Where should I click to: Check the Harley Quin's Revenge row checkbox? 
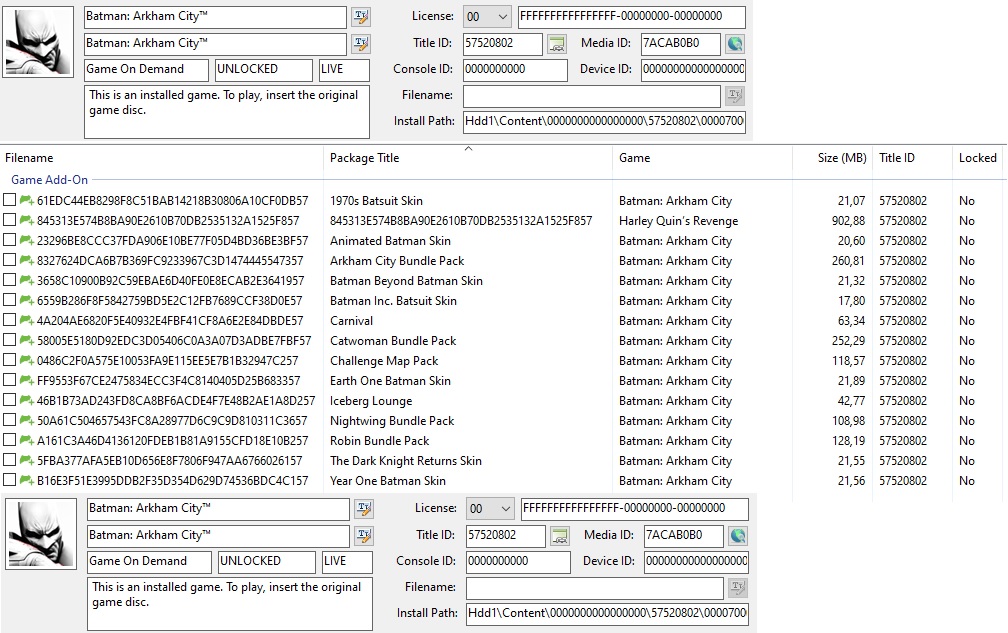[9, 220]
